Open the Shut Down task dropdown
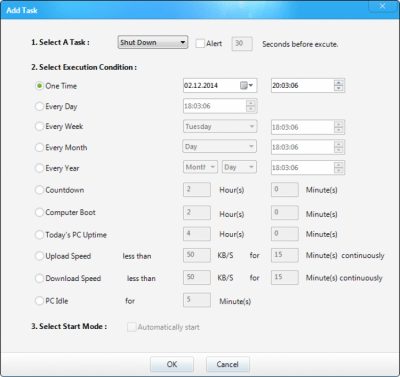The image size is (400, 377). coord(153,43)
